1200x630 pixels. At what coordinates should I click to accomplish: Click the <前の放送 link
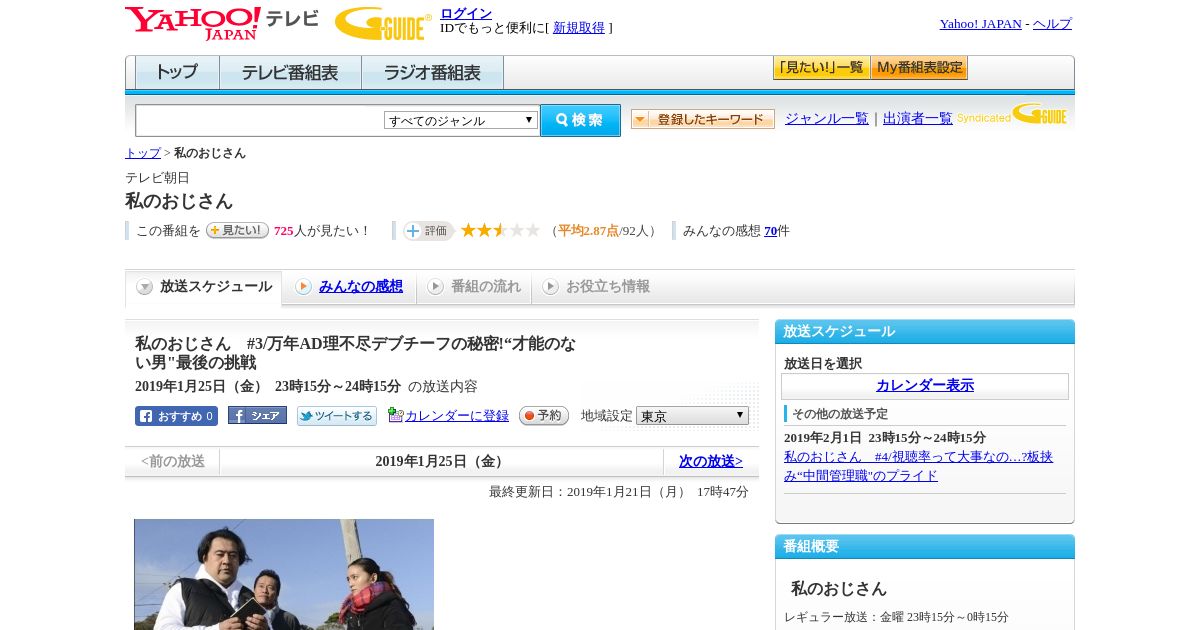[173, 461]
